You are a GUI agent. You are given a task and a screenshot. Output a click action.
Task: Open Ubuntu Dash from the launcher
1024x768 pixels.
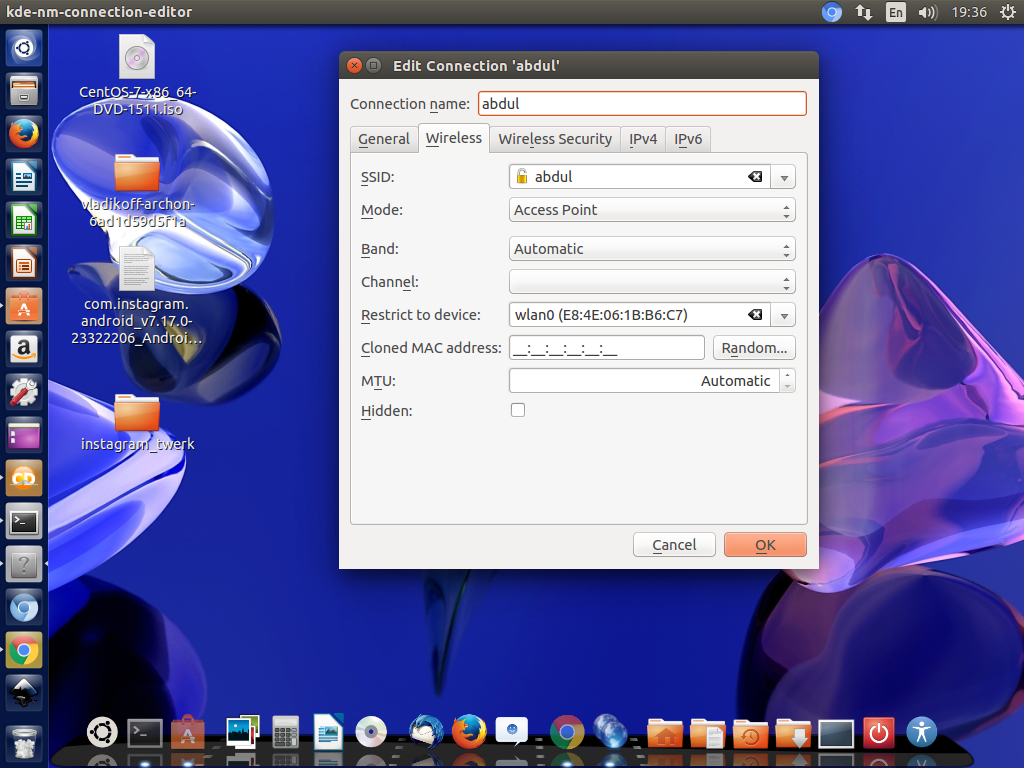[24, 48]
